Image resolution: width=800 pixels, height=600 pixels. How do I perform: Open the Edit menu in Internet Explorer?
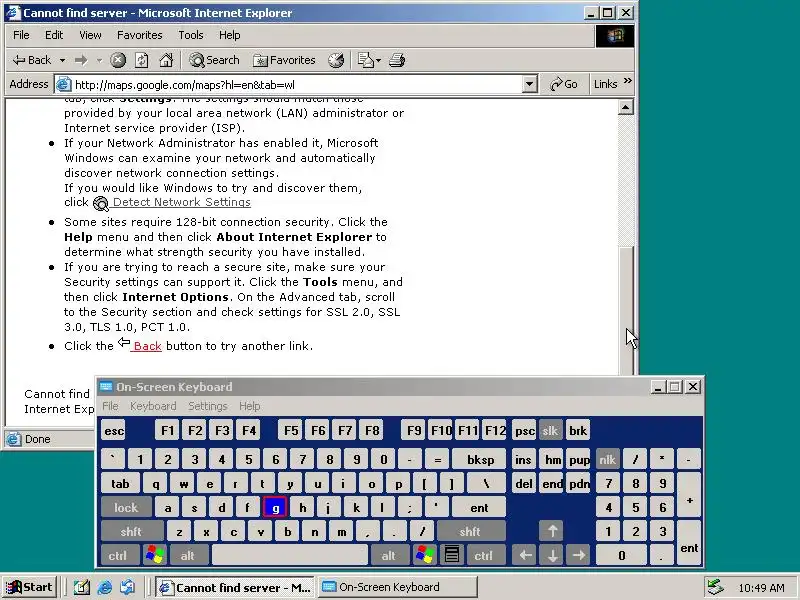[54, 35]
